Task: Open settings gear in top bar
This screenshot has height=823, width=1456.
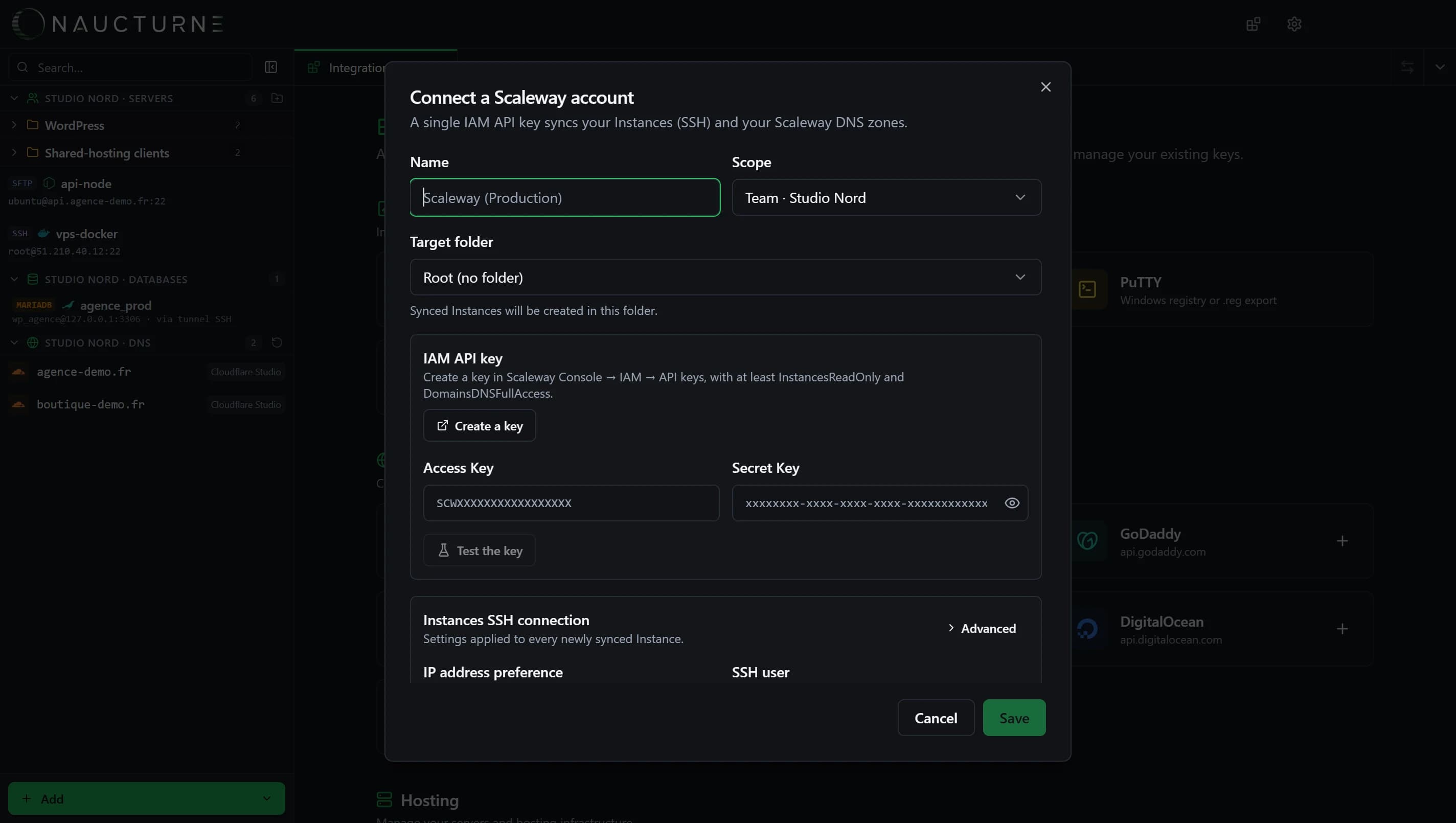Action: coord(1294,25)
